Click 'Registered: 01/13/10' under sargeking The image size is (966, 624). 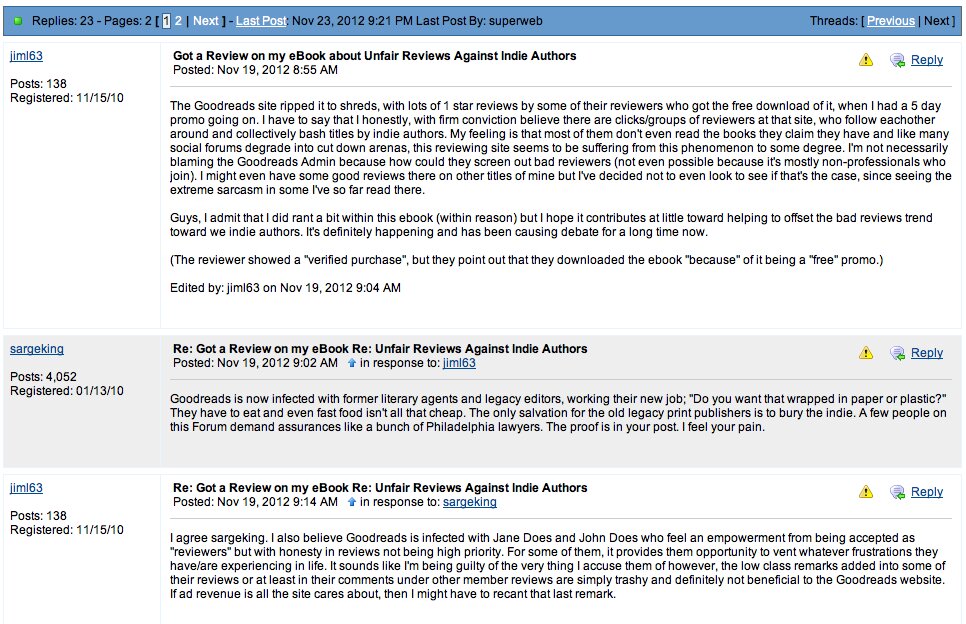coord(67,391)
